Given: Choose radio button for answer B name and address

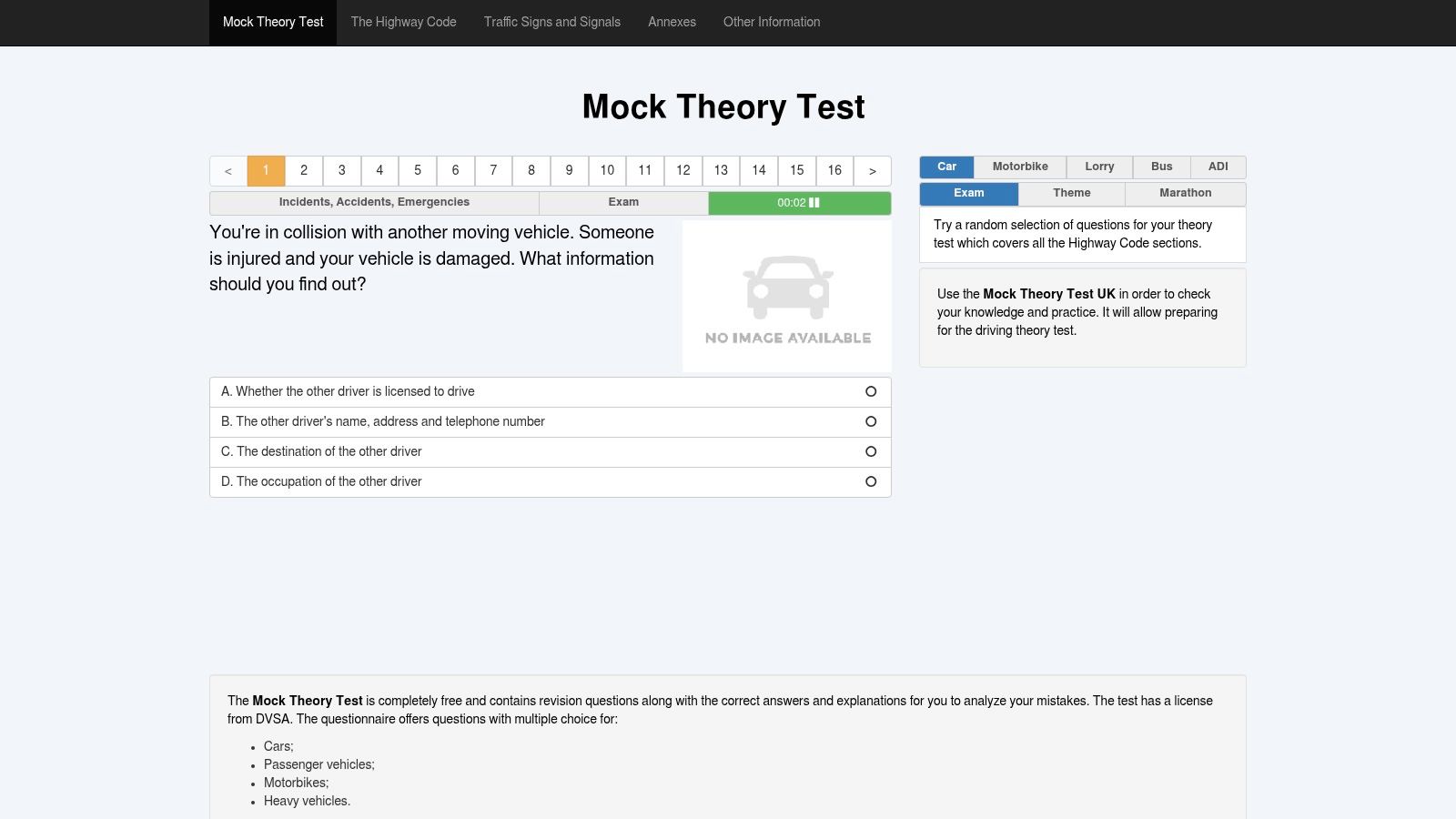Looking at the screenshot, I should 871,421.
